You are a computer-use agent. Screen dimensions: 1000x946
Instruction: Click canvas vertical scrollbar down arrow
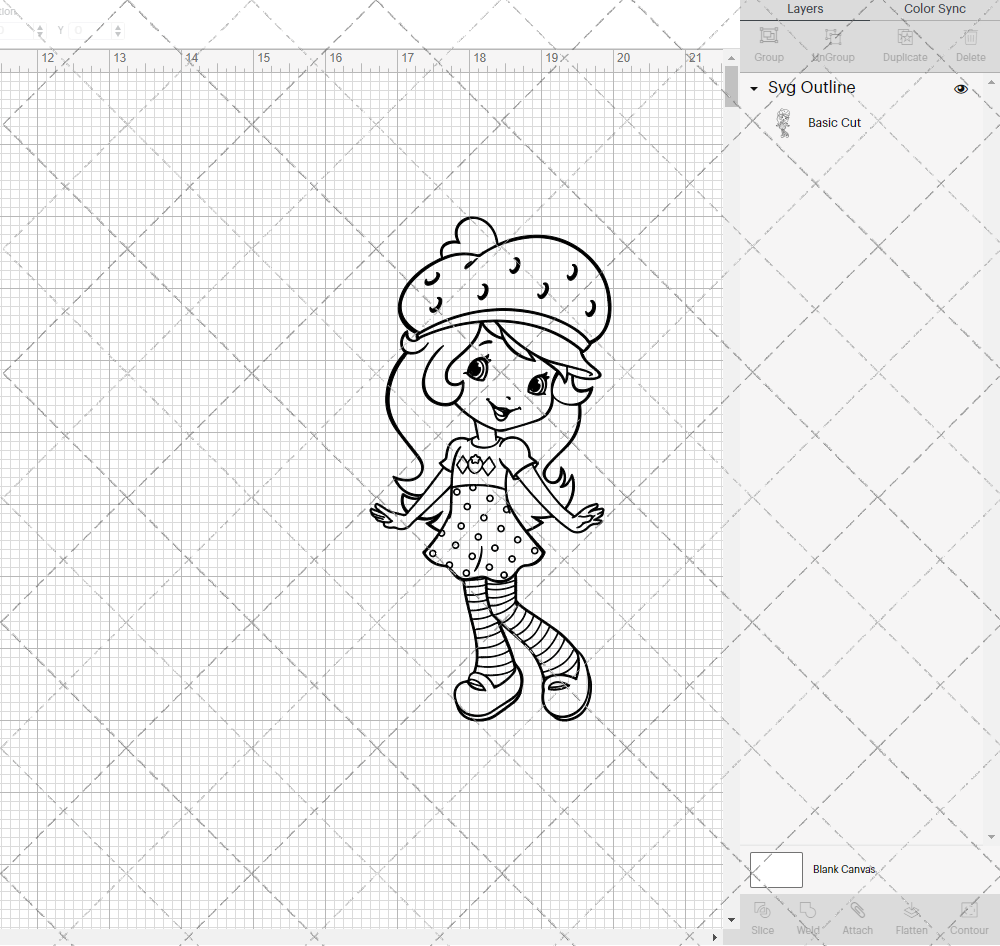coord(731,919)
